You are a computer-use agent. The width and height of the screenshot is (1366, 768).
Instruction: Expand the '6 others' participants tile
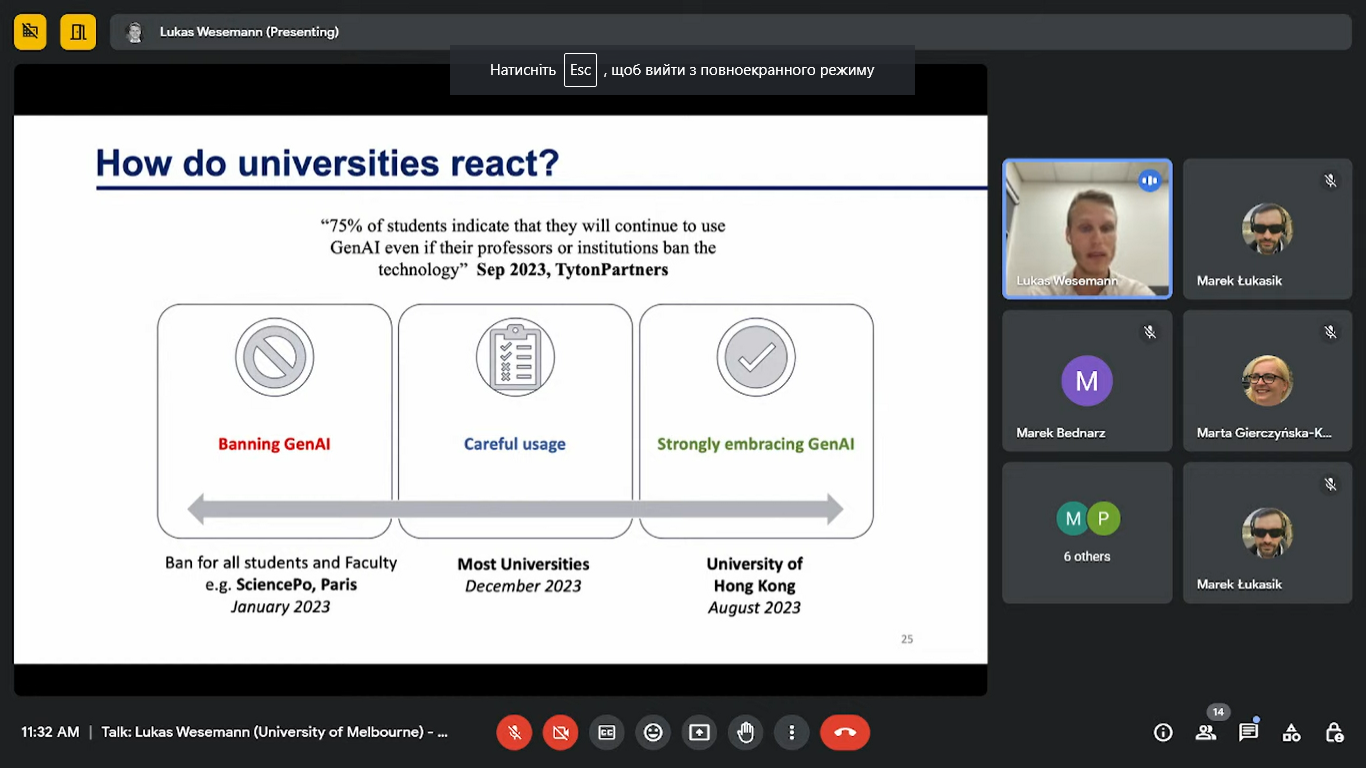click(x=1087, y=532)
